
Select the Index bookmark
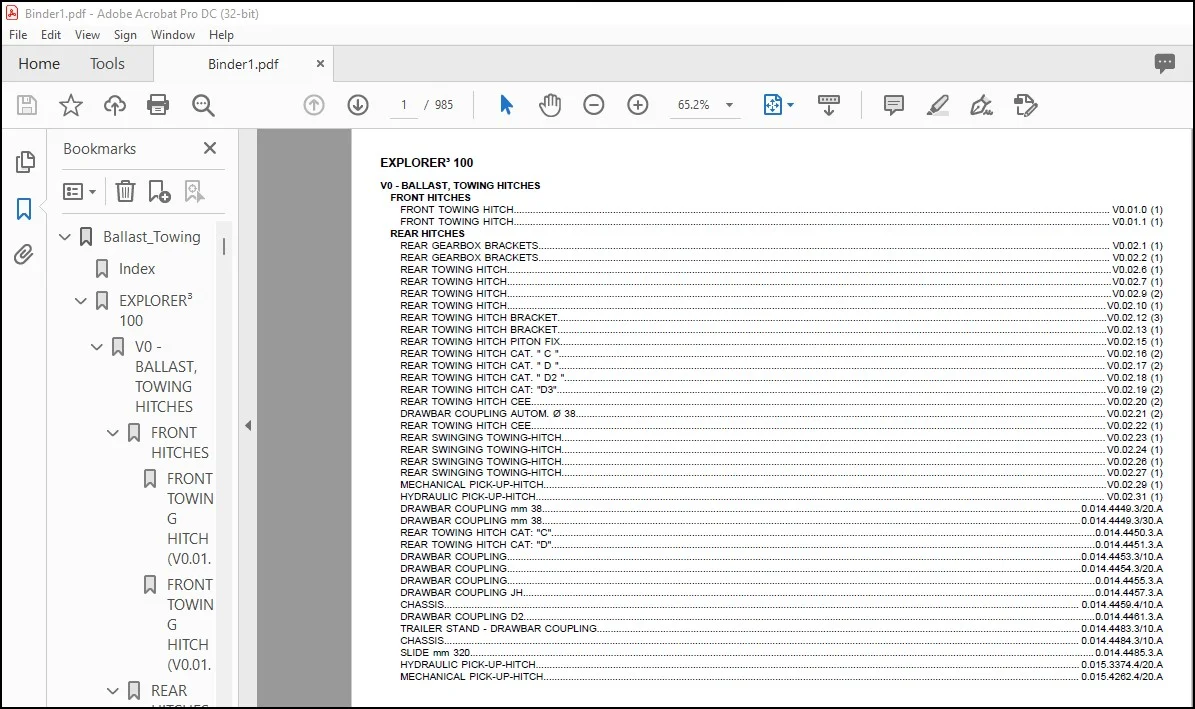click(x=136, y=269)
